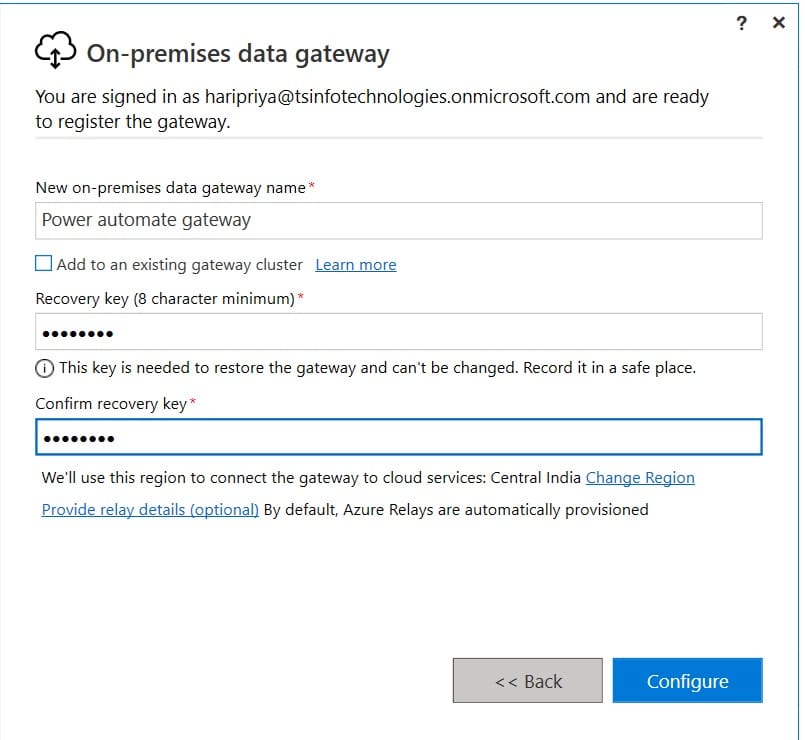Click the info icon beside recovery key note
This screenshot has height=740, width=805.
44,368
